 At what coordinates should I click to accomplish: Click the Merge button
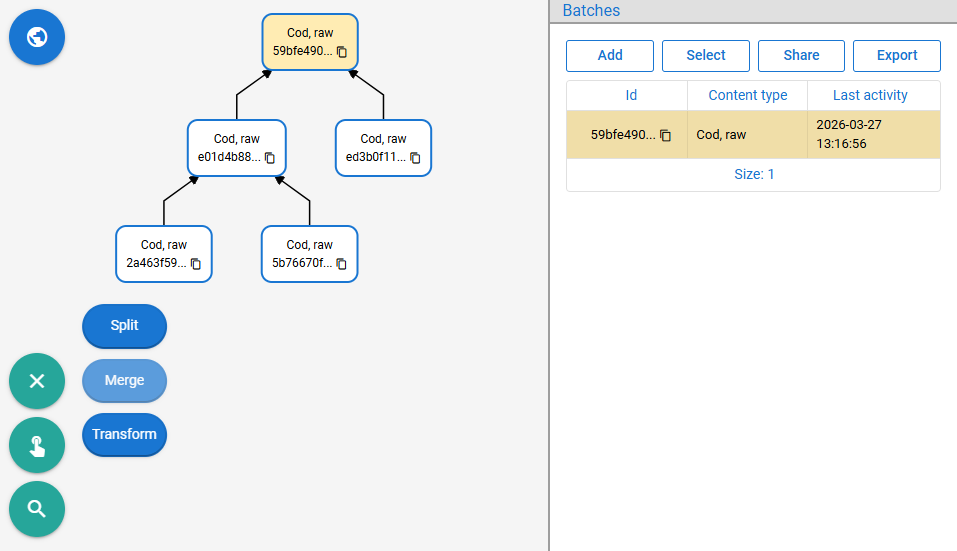coord(125,381)
